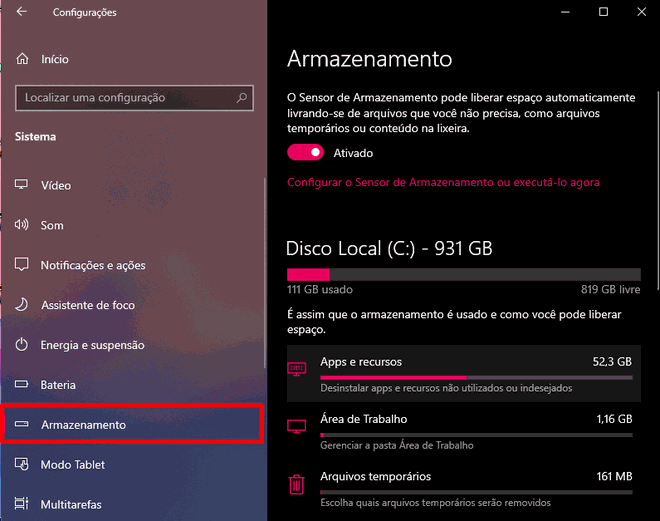Click the search magnifier icon
The image size is (660, 521).
(242, 98)
